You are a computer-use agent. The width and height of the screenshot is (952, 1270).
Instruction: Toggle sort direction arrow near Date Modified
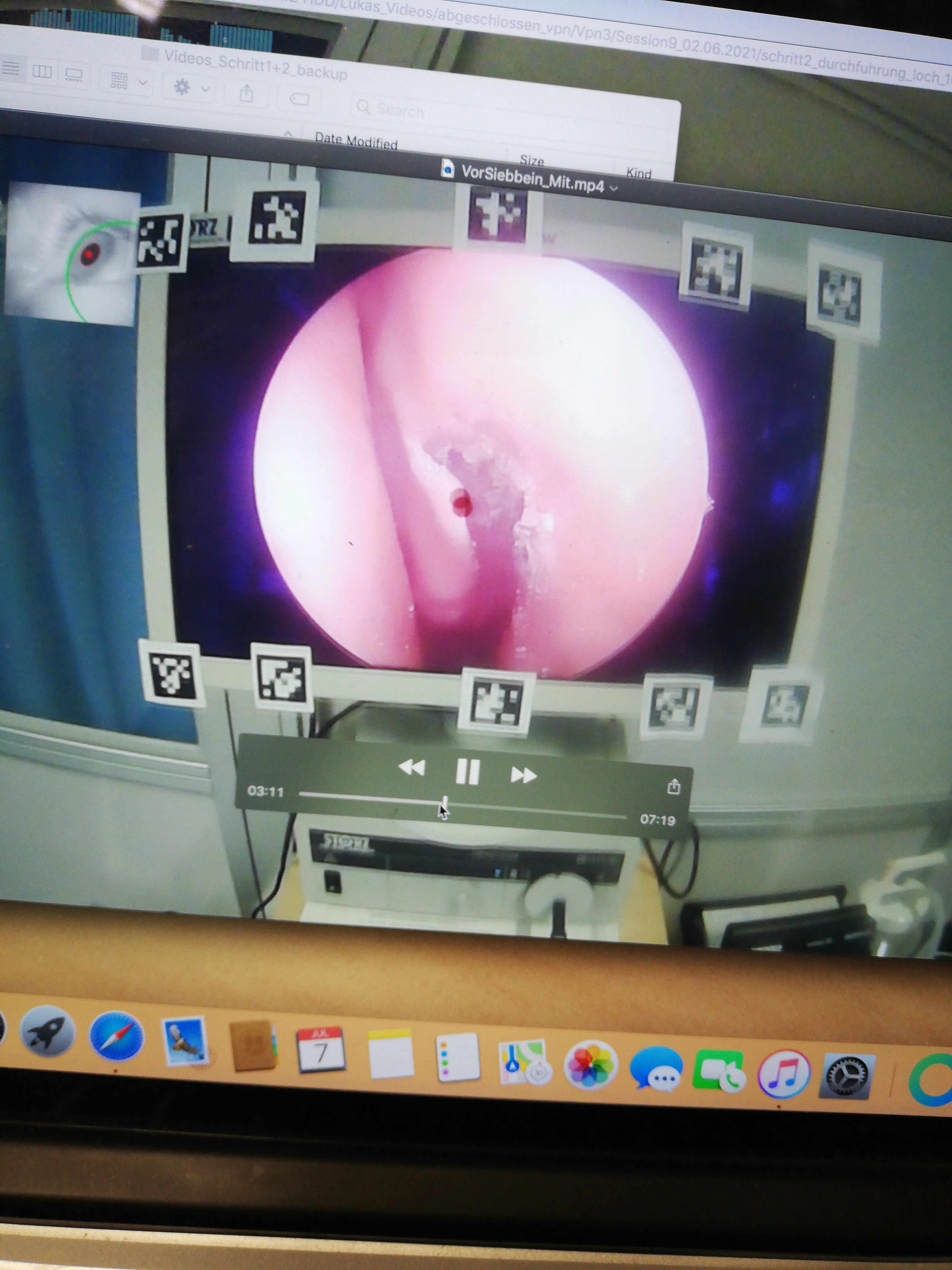tap(288, 134)
